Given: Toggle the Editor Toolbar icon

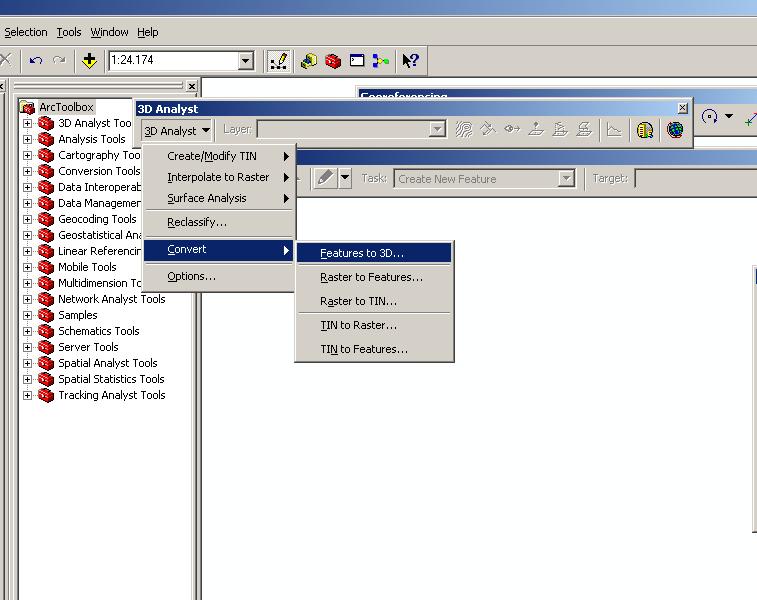Looking at the screenshot, I should click(x=279, y=61).
